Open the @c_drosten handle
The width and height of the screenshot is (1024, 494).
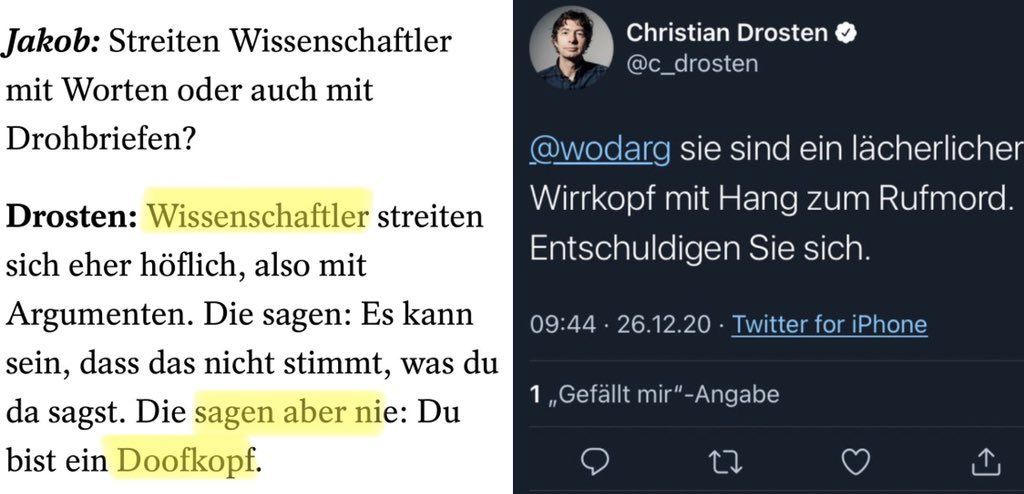(692, 63)
